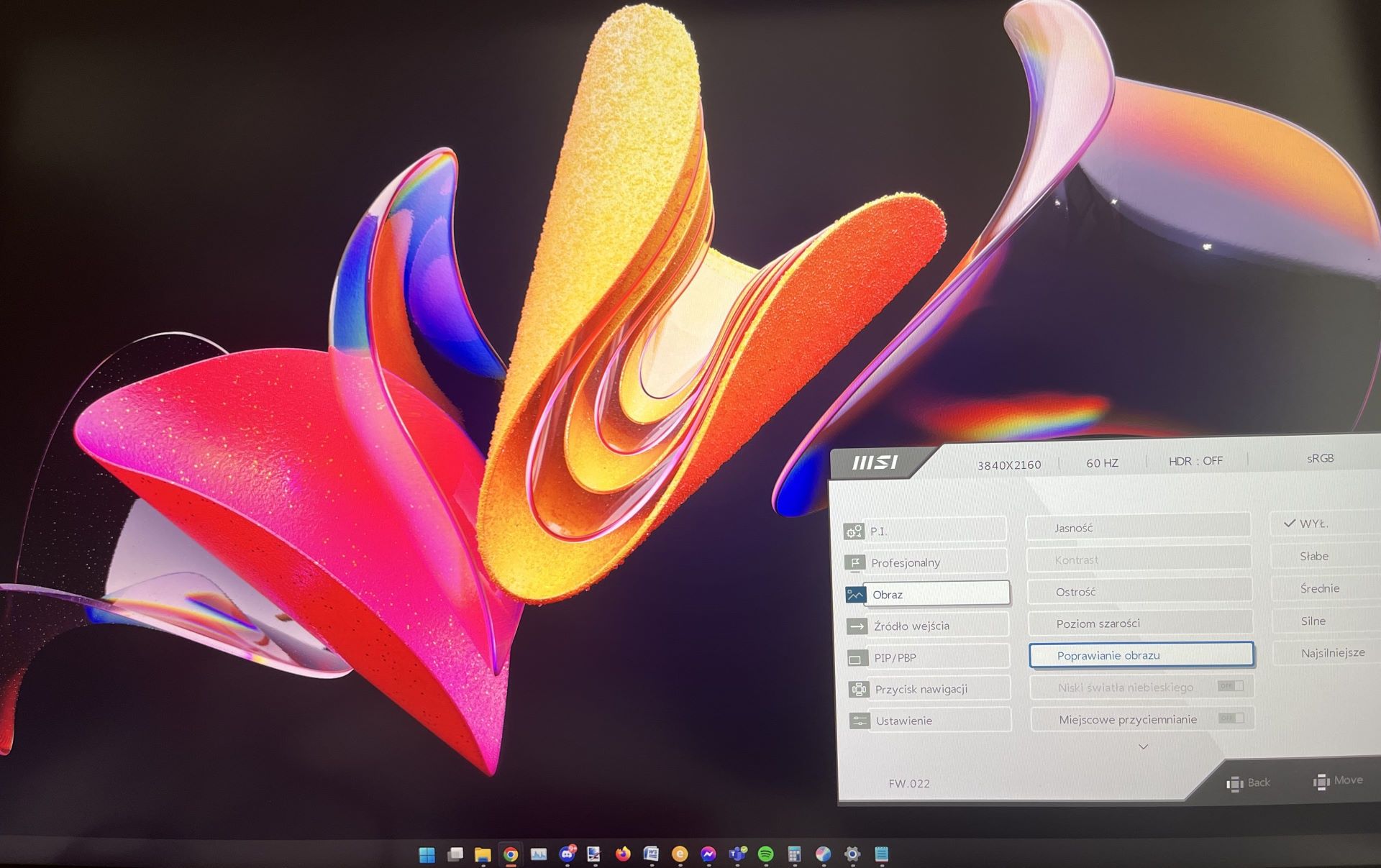Open the graph monitor app beside Chrome
This screenshot has height=868, width=1381.
click(539, 854)
